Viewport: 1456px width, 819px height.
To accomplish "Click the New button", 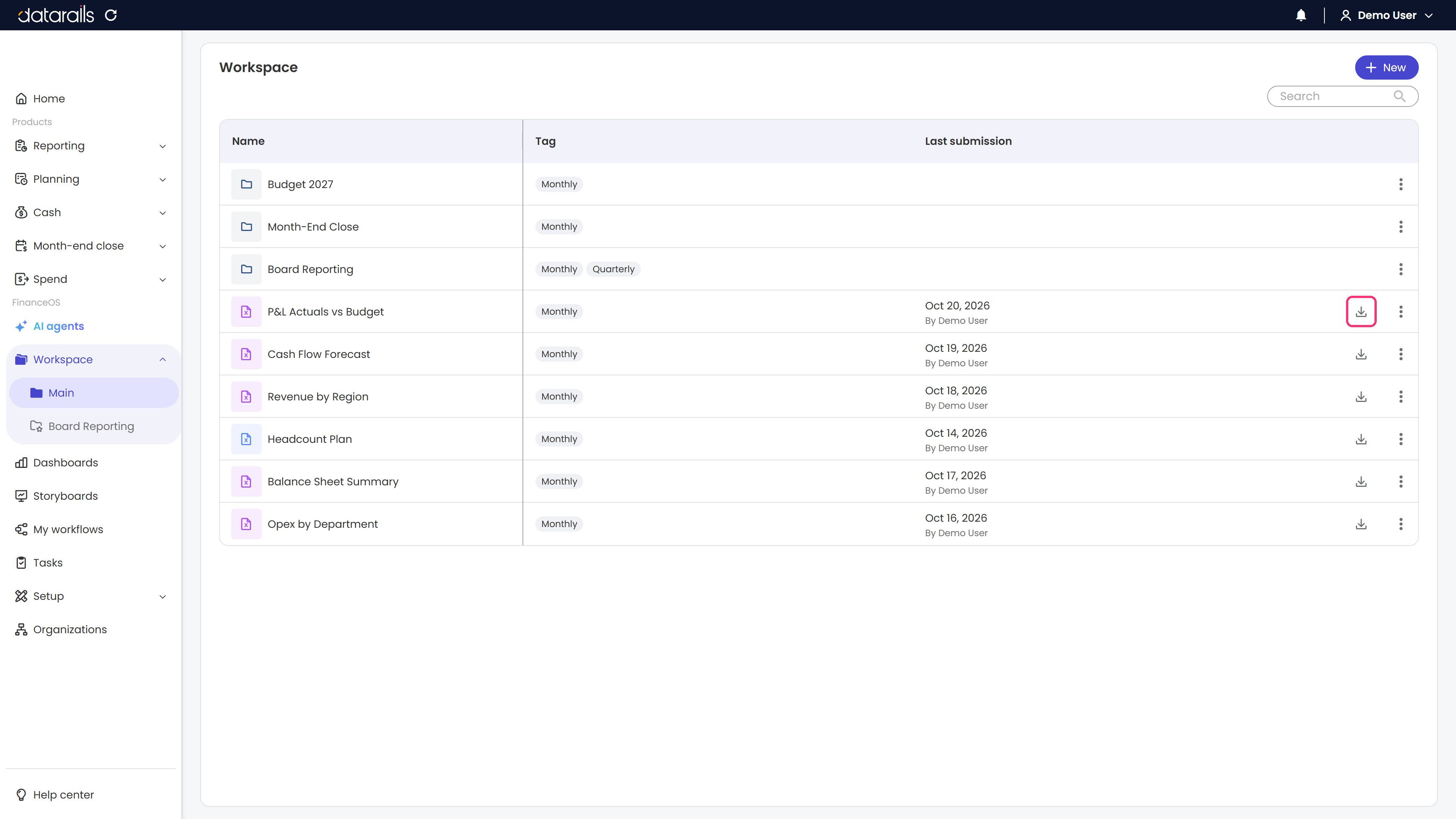I will point(1386,67).
